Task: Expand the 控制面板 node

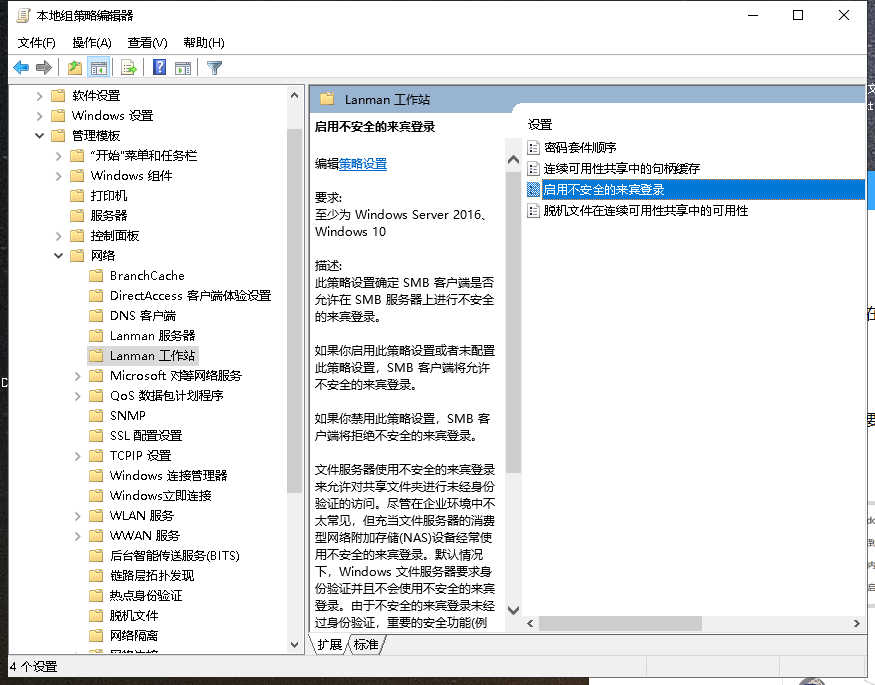Action: [x=59, y=236]
